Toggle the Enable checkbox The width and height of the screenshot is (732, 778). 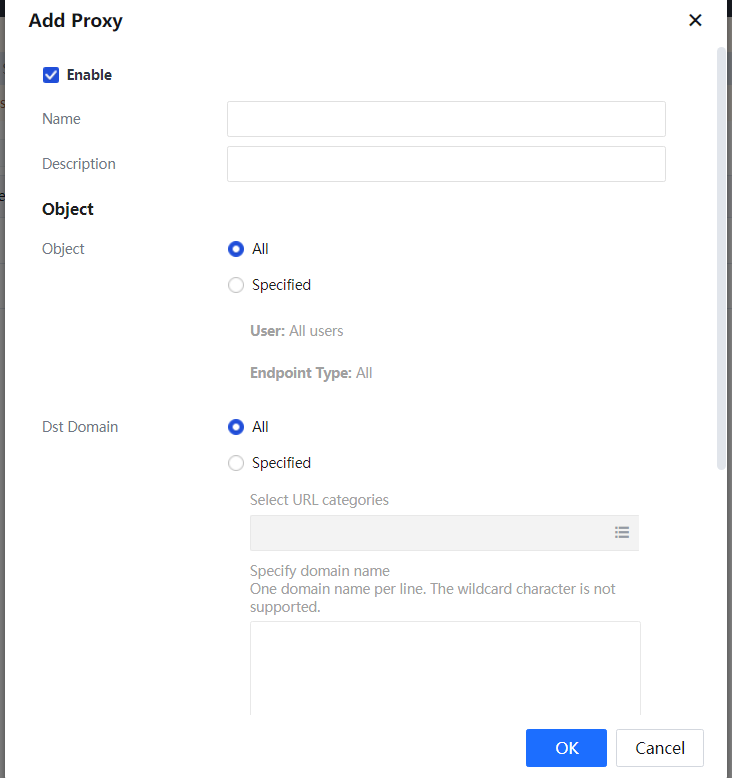pos(51,75)
